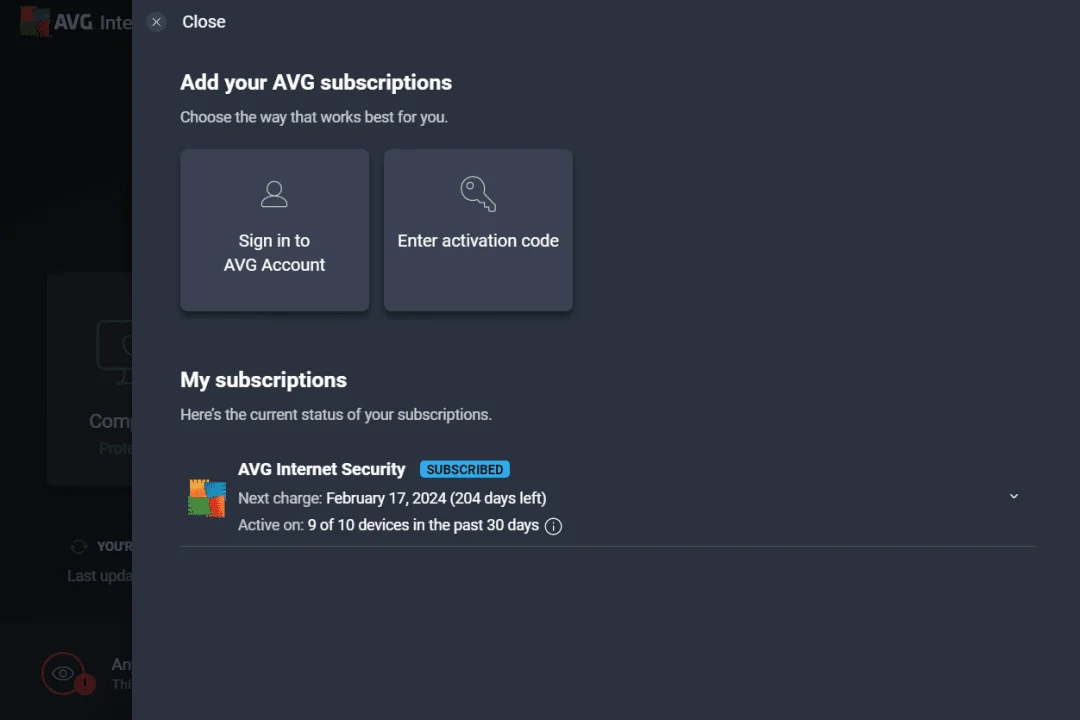Screen dimensions: 1080x720
Task: Click the X close icon
Action: (x=156, y=22)
